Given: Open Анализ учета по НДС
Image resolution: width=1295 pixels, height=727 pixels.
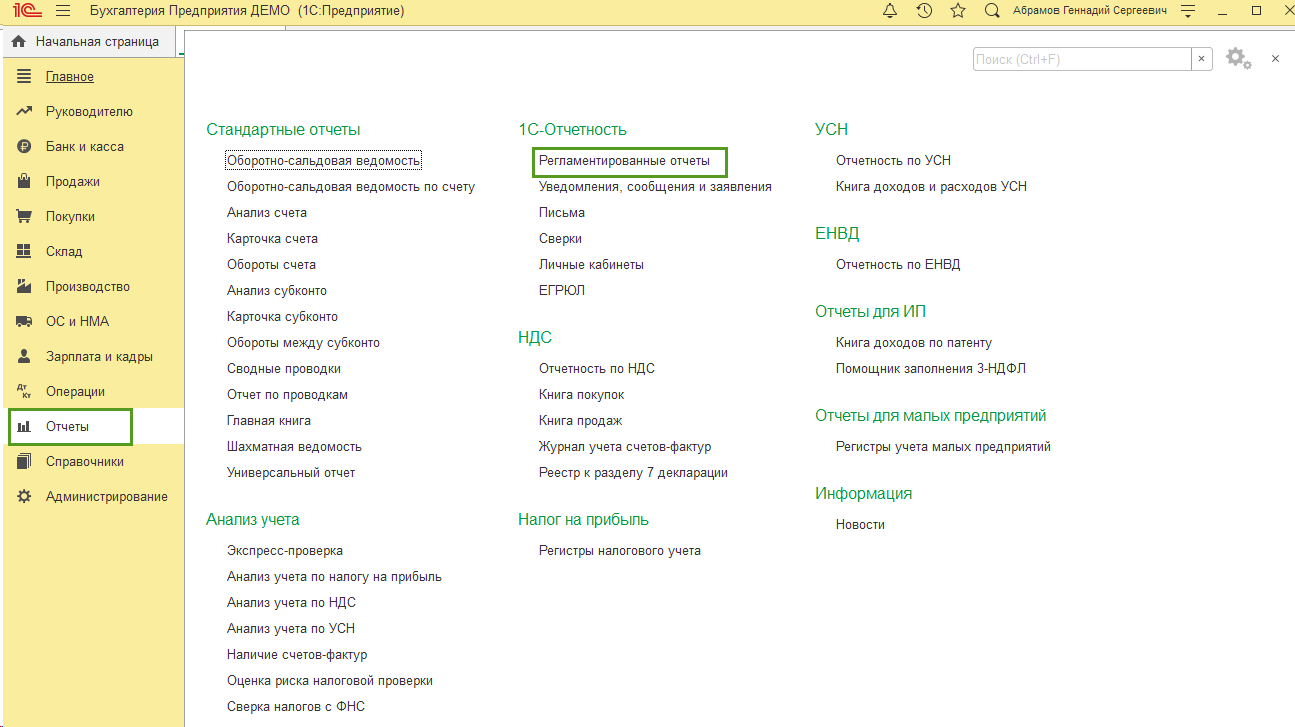Looking at the screenshot, I should click(x=291, y=602).
